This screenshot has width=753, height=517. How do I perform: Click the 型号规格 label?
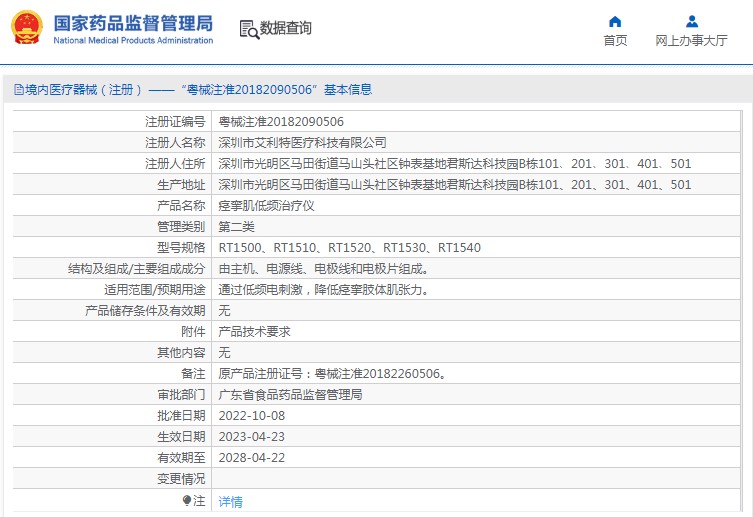coord(182,248)
